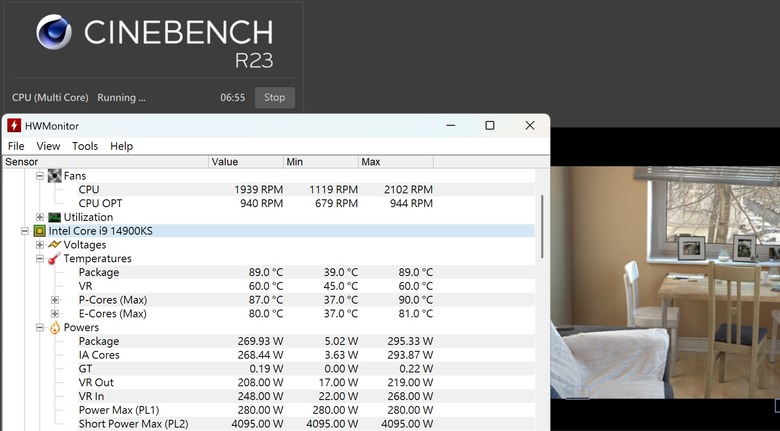Close the HWMonitor window
780x431 pixels.
point(530,125)
